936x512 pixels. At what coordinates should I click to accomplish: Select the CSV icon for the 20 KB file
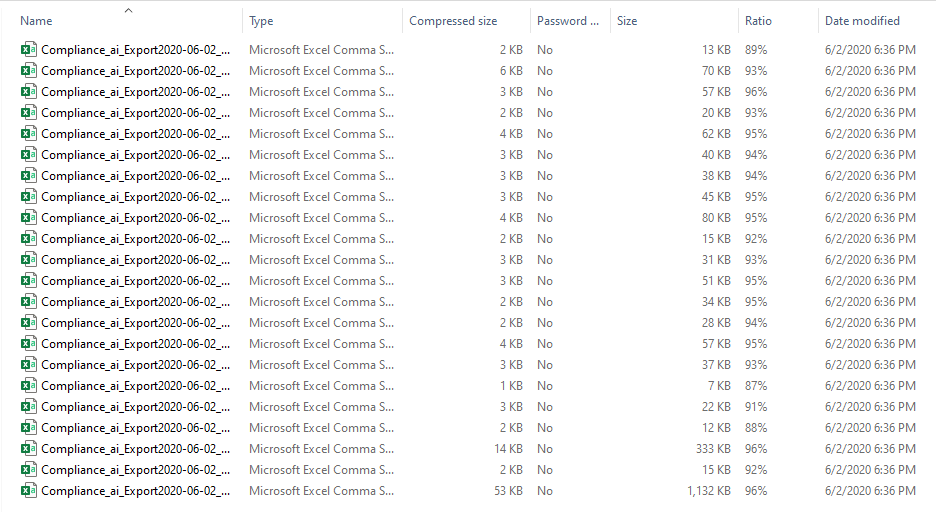[x=28, y=113]
